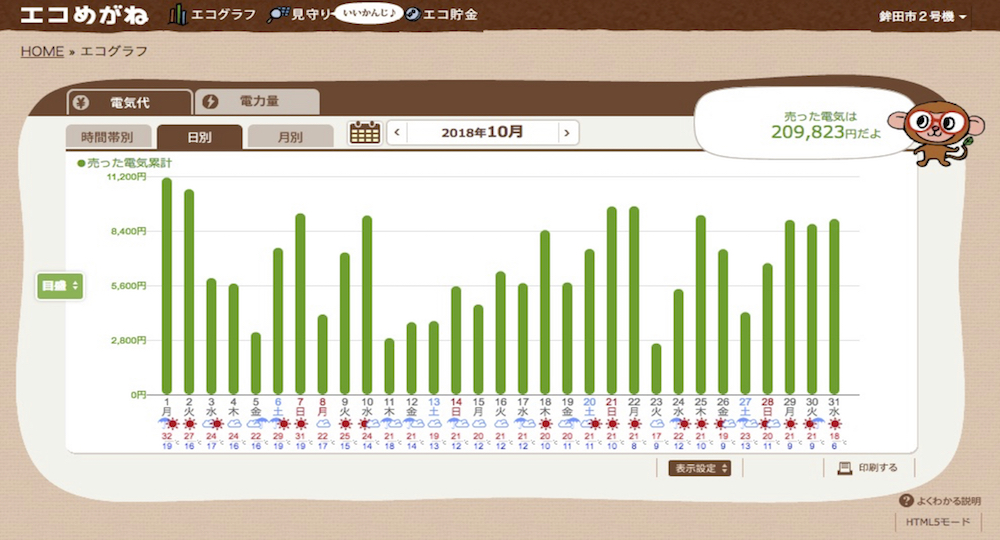Click the sun weather icon under day 29
The height and width of the screenshot is (540, 1000).
(x=790, y=424)
